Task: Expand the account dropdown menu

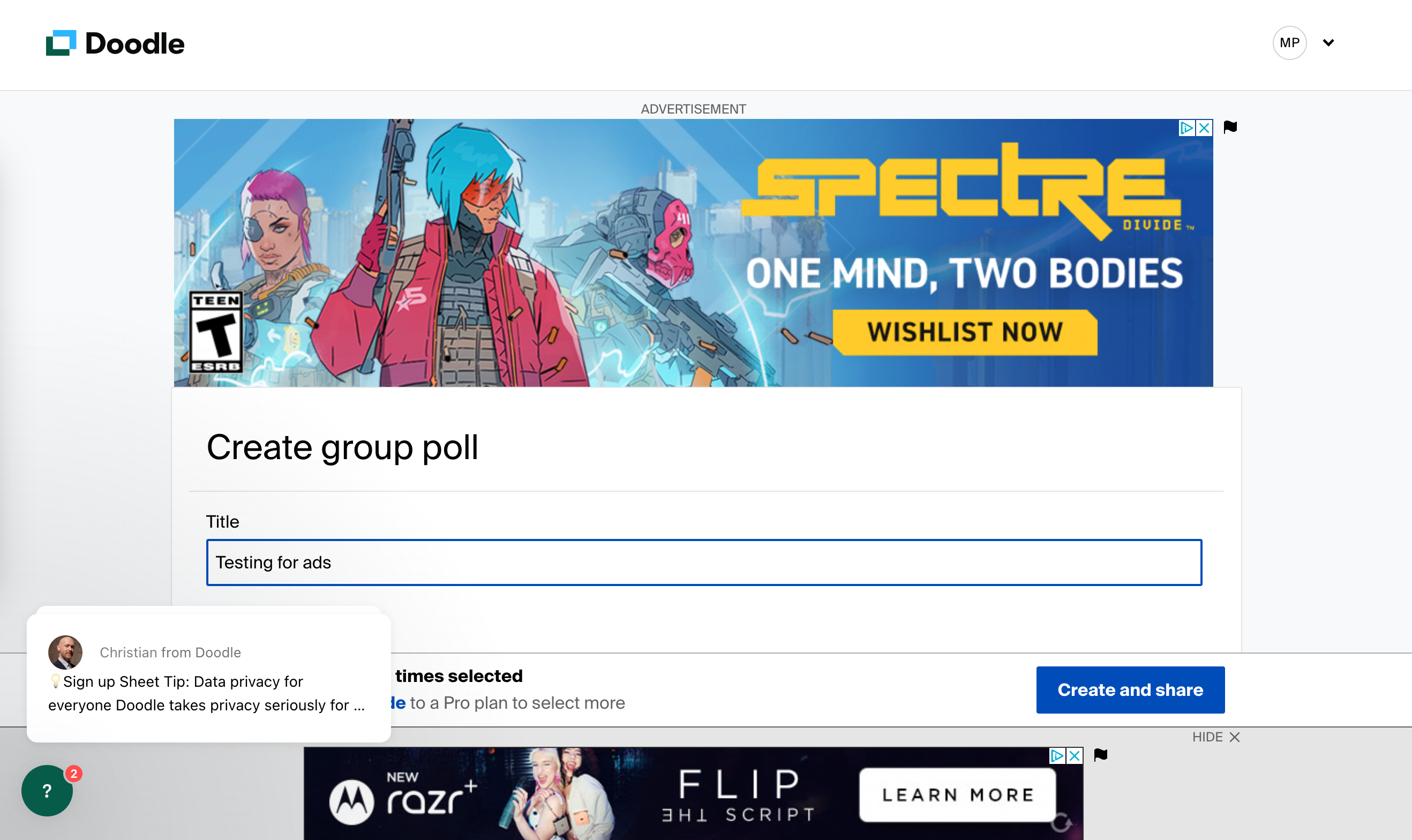Action: click(1328, 43)
